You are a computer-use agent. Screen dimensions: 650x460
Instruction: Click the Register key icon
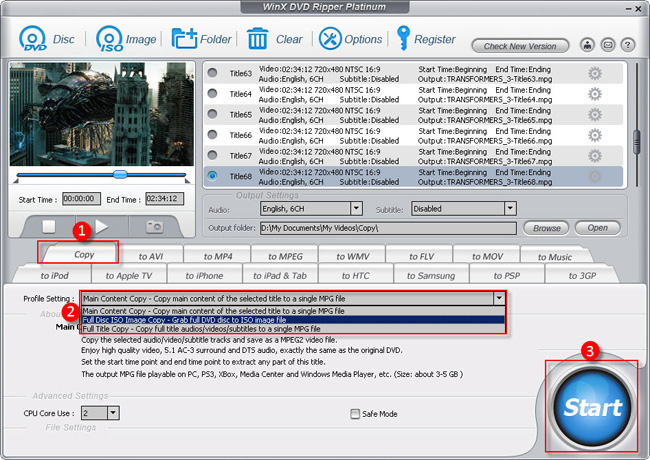[403, 38]
